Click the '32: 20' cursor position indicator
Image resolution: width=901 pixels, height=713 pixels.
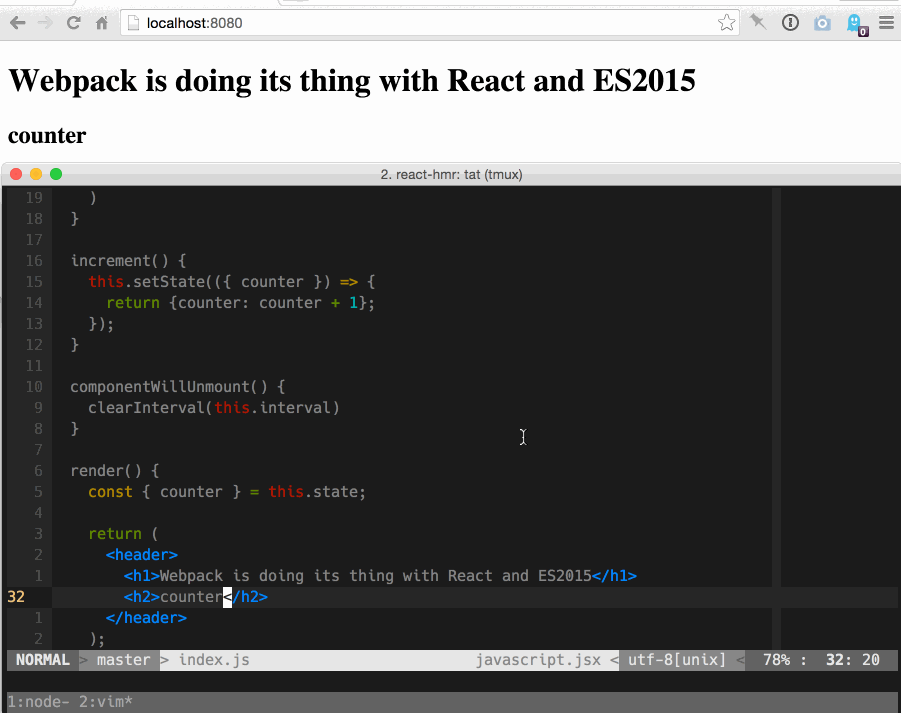click(853, 660)
